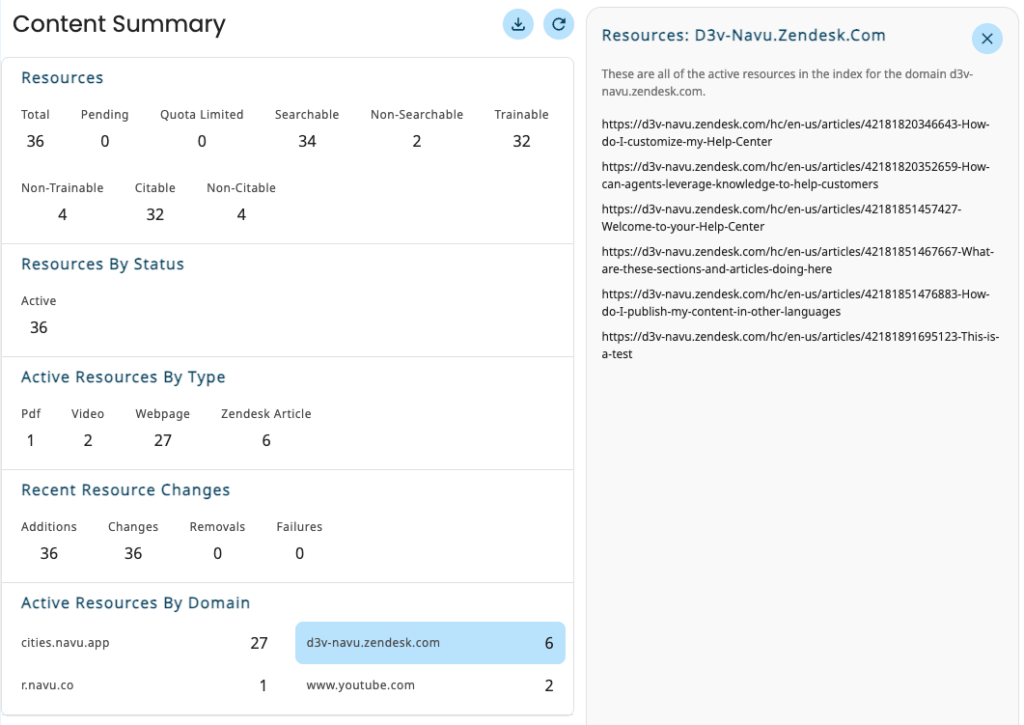Click the Searchable resources count 34

pyautogui.click(x=307, y=141)
